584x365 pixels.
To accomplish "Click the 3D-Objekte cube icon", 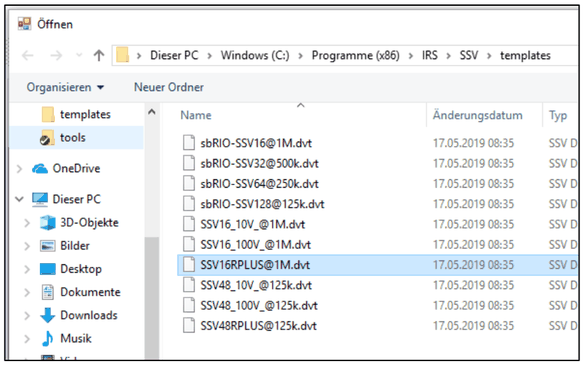I will click(x=47, y=223).
